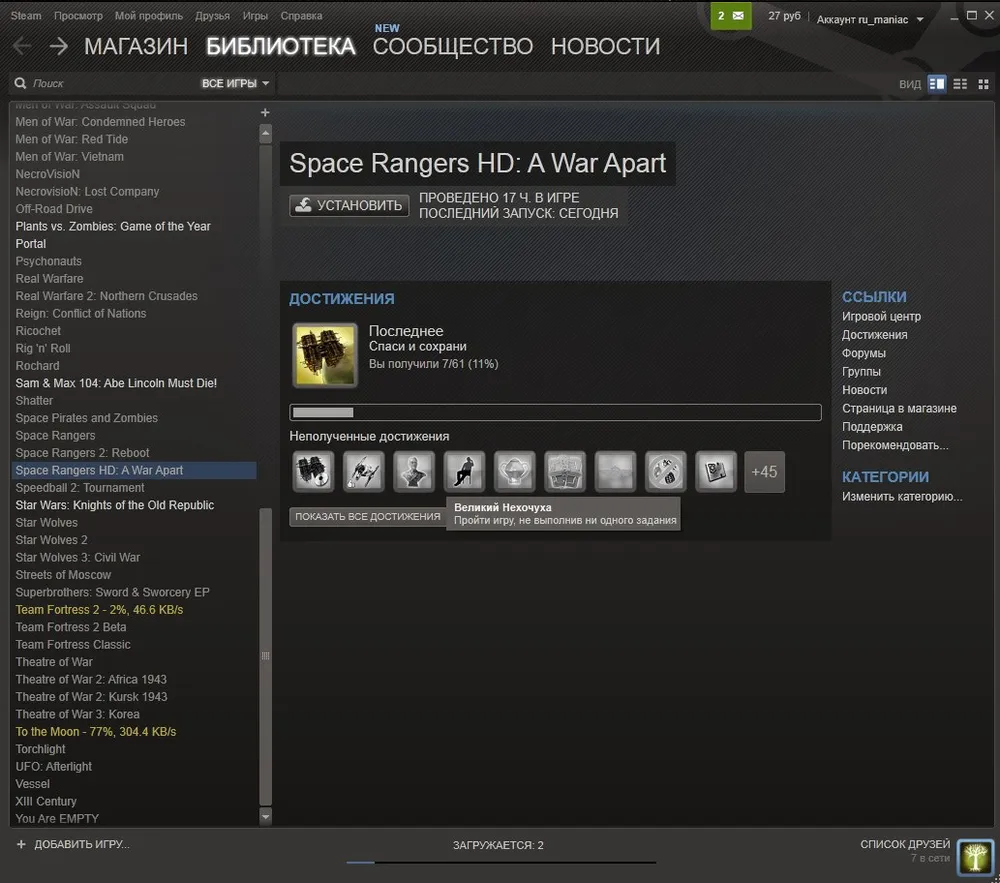
Task: Click the trophy cup achievement icon
Action: (x=514, y=471)
